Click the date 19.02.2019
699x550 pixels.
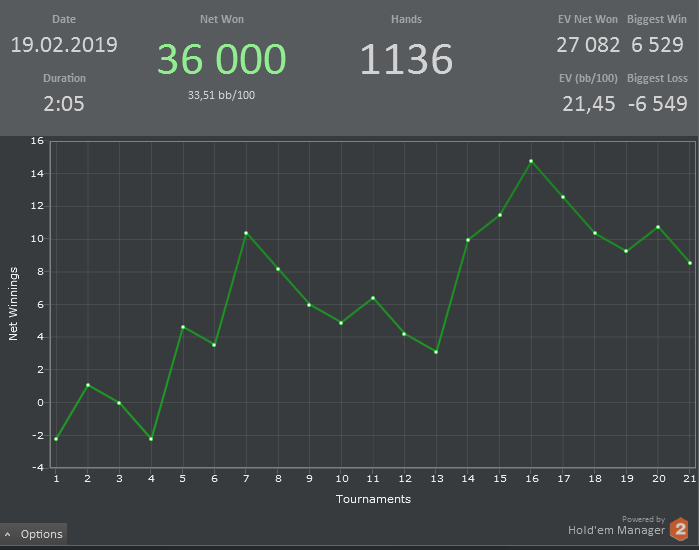tap(64, 45)
